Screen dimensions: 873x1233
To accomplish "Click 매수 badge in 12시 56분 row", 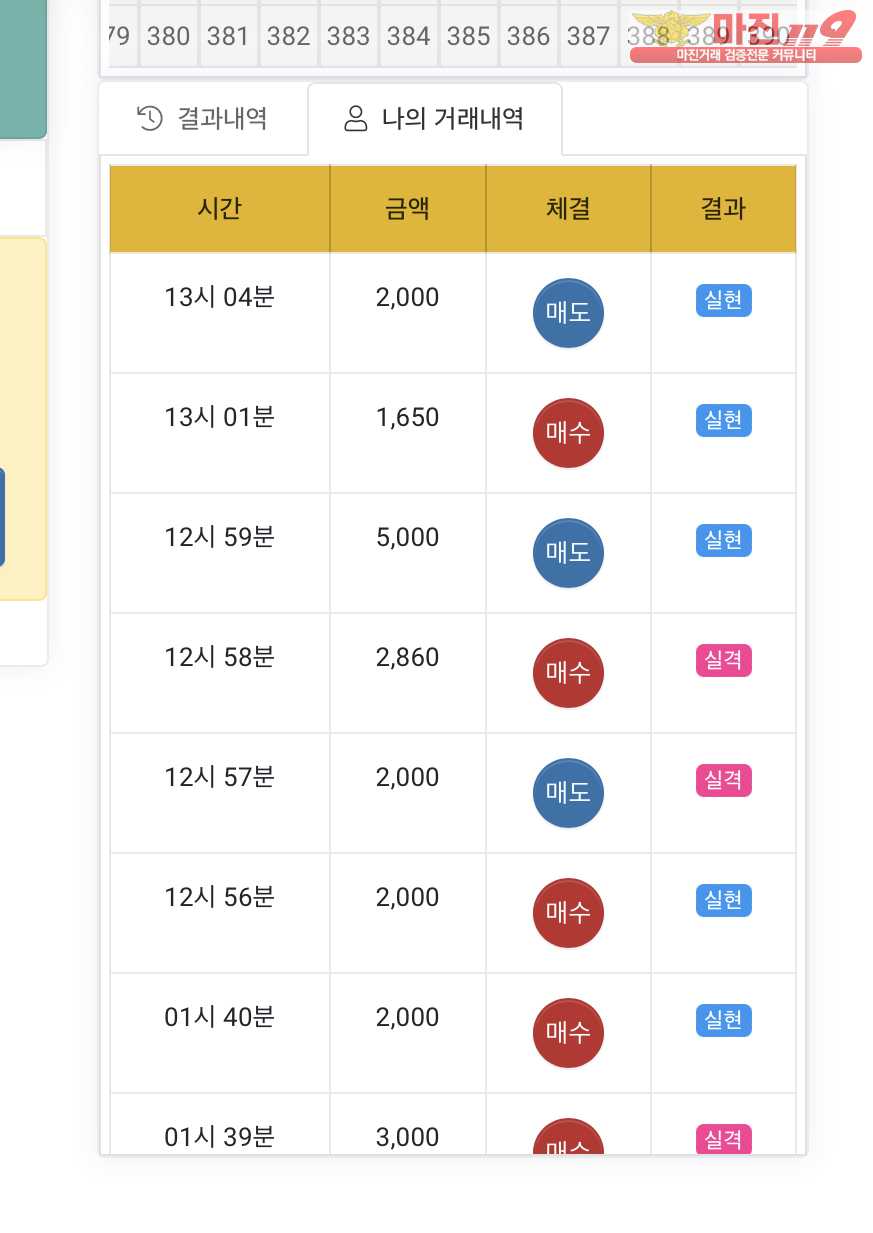I will (x=568, y=912).
